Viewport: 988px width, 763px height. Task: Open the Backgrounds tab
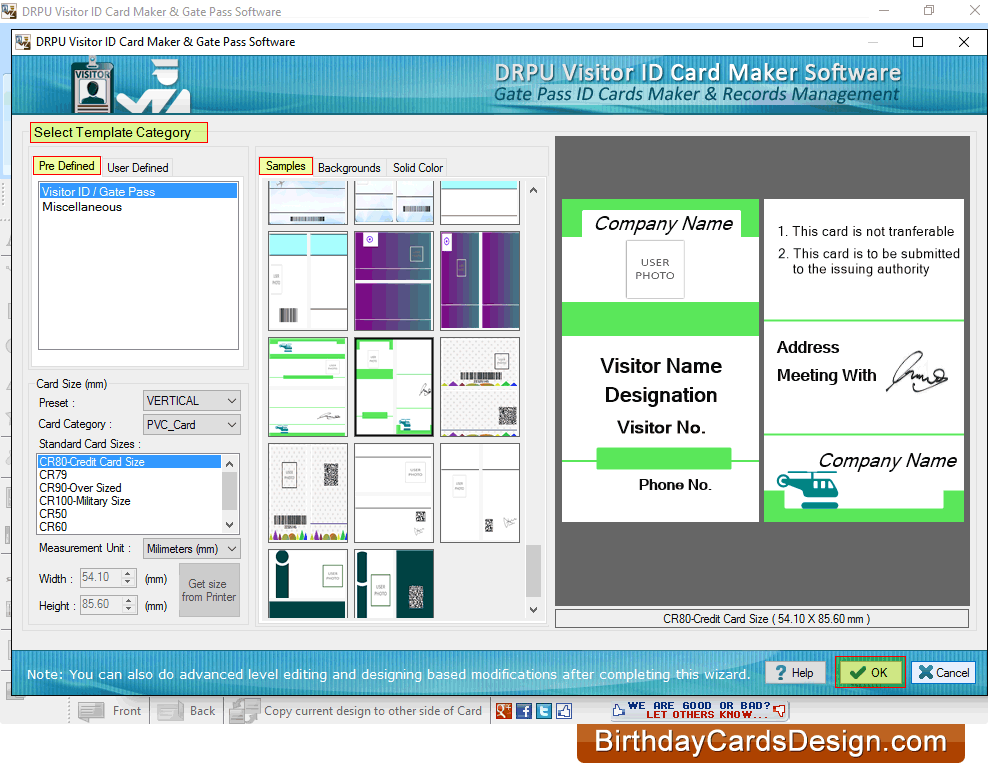click(x=349, y=168)
